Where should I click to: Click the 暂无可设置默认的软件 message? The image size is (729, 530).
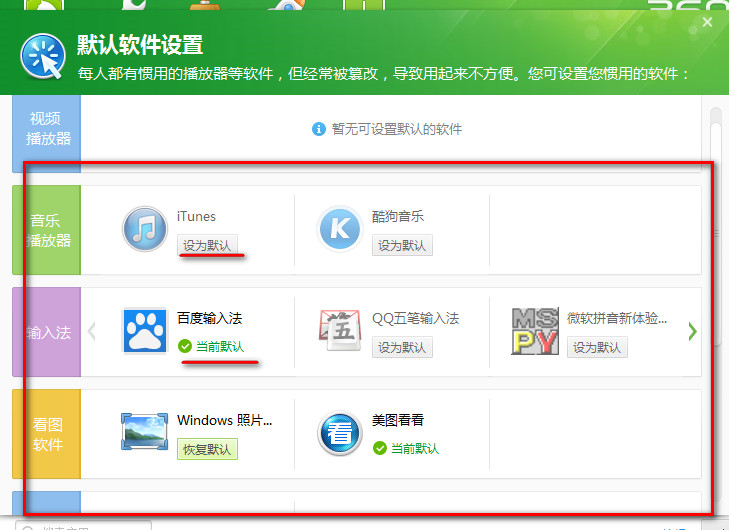coord(397,129)
